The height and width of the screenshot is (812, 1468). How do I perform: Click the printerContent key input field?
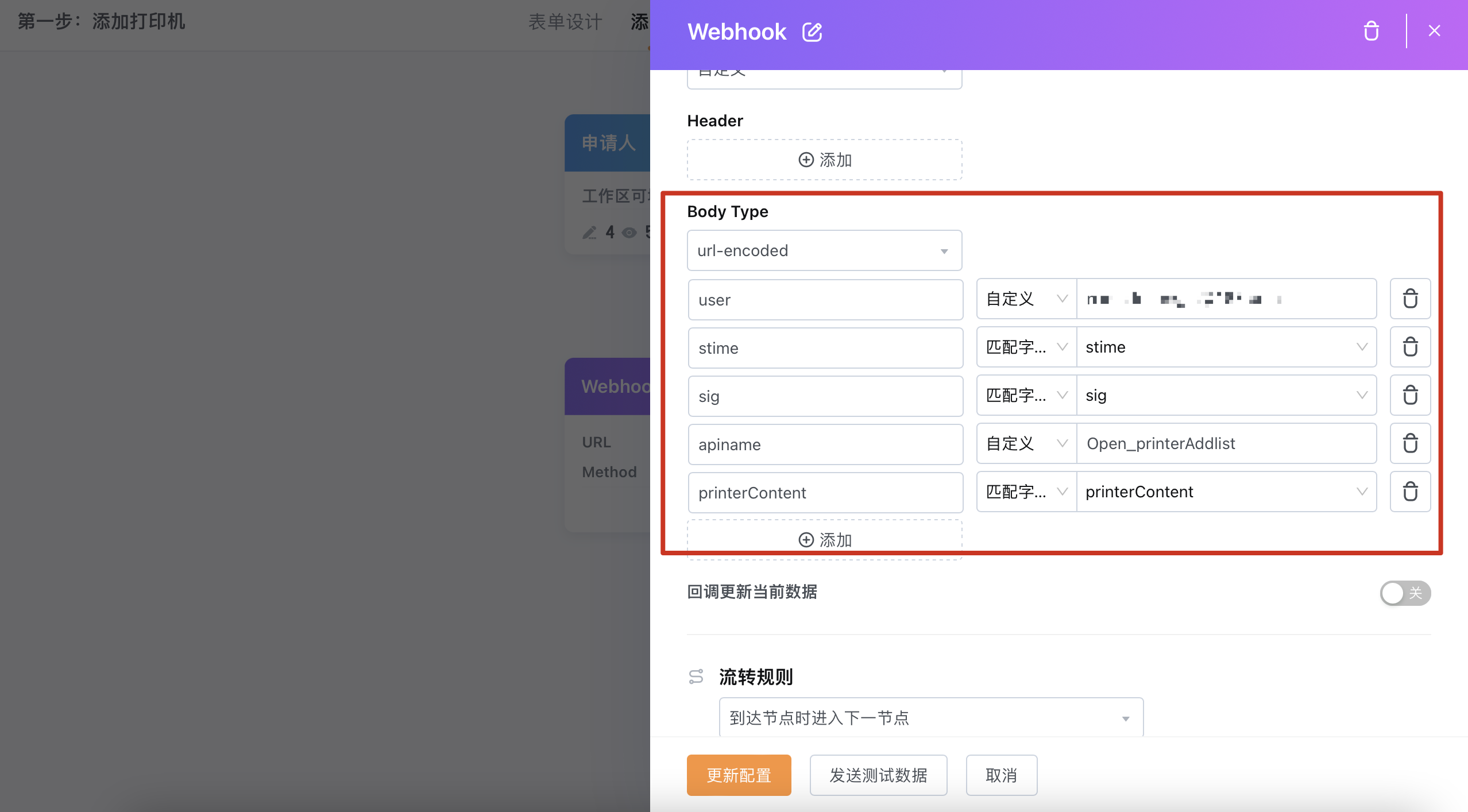(825, 493)
